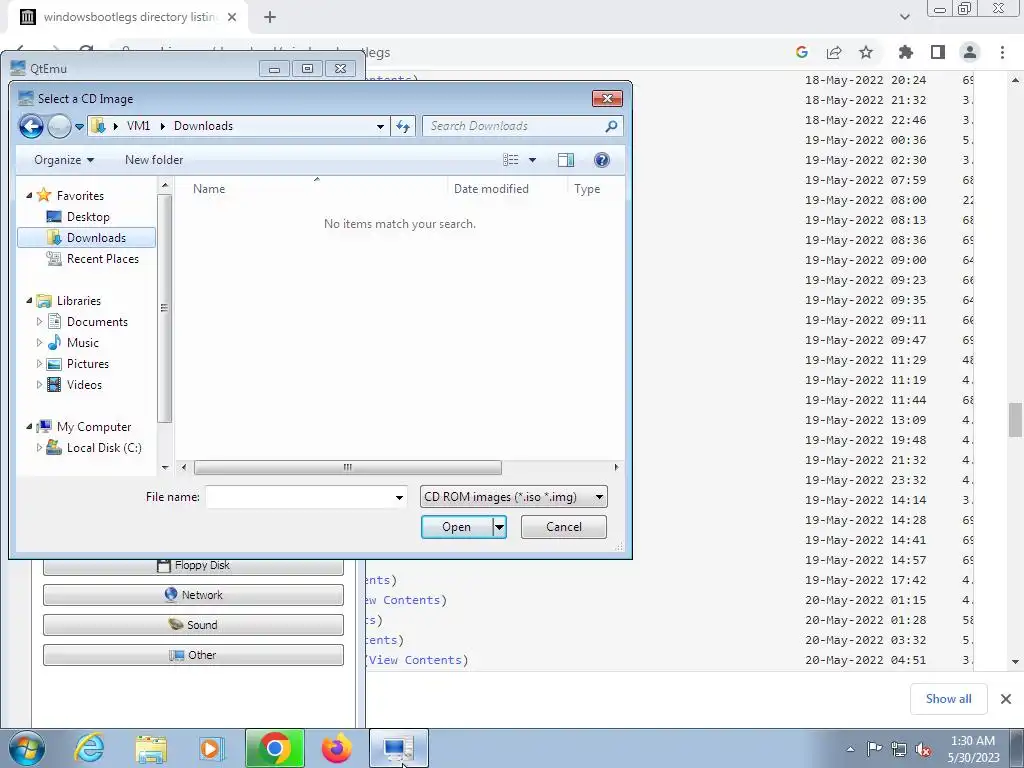Click Show all downloads in Chrome
This screenshot has height=768, width=1024.
[x=948, y=699]
